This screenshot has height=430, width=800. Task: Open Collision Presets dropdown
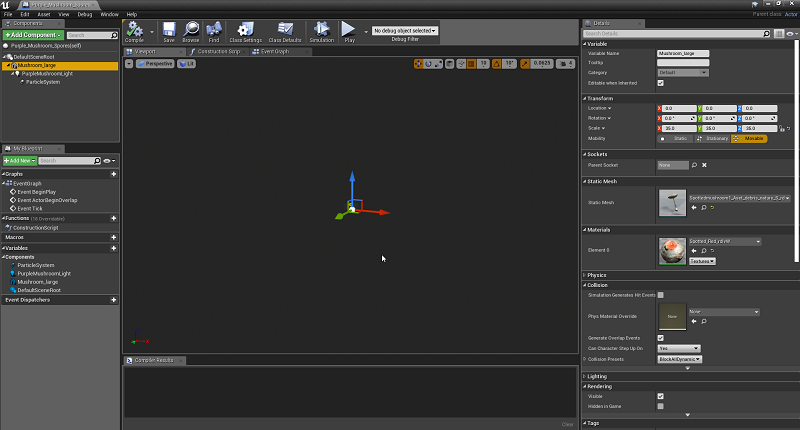680,359
